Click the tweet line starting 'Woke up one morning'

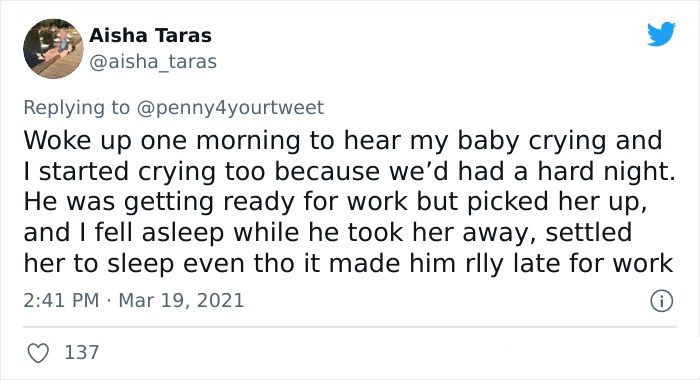[343, 141]
